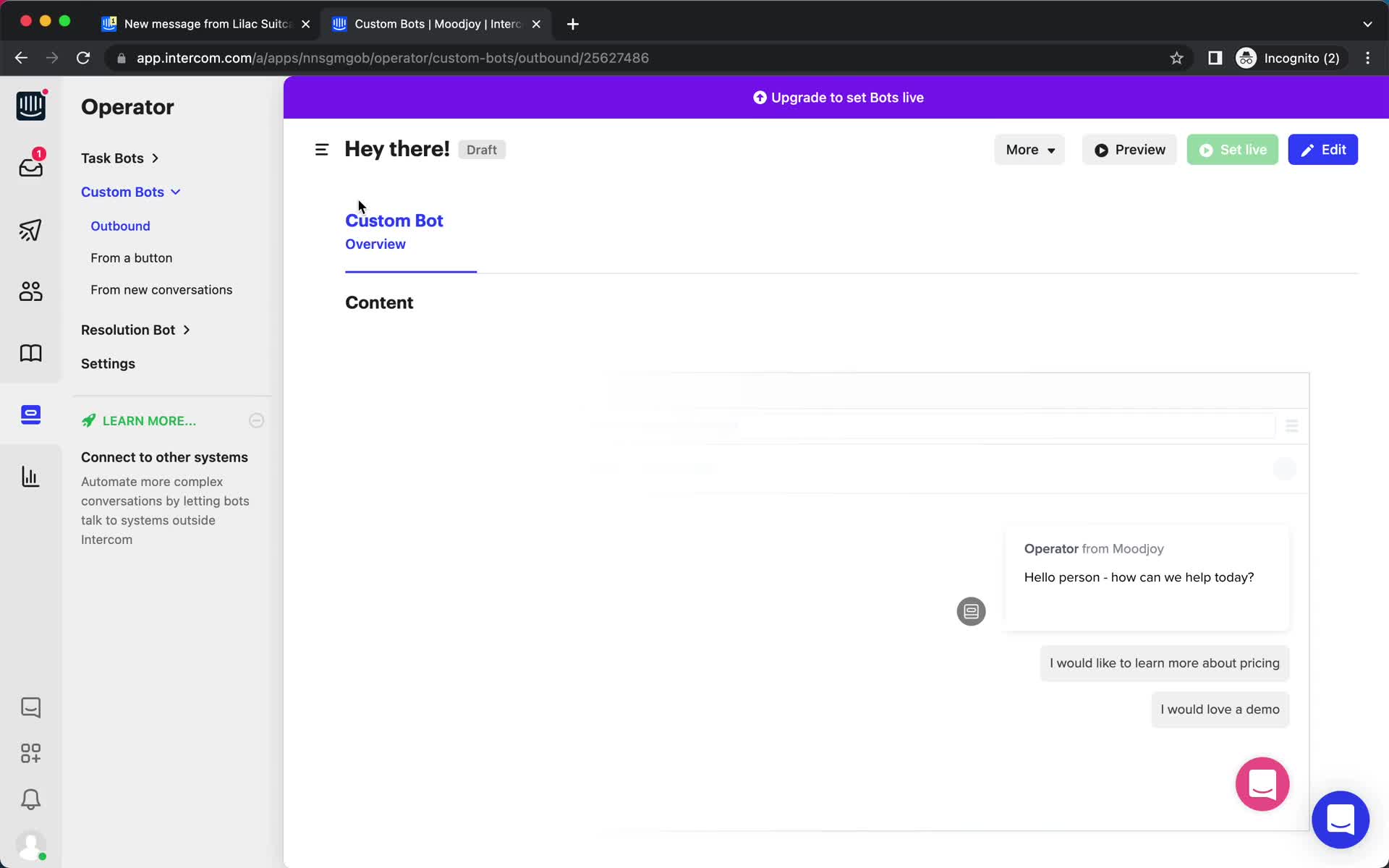Select From new conversations

(x=161, y=289)
